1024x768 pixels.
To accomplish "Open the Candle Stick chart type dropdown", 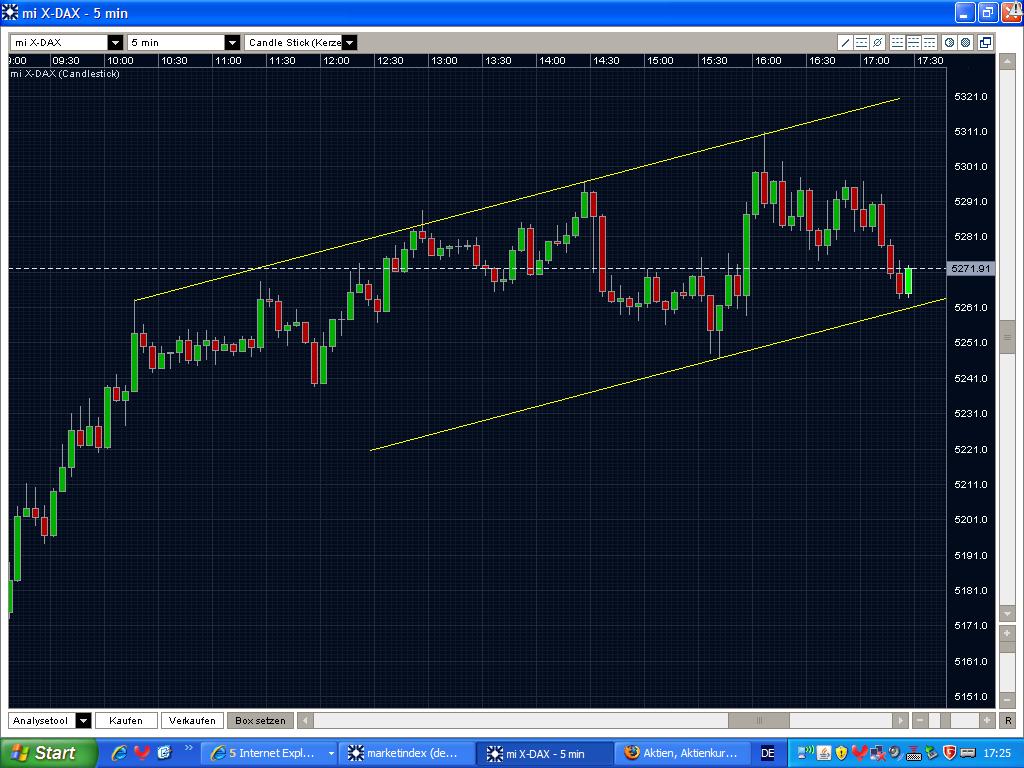I will point(349,43).
